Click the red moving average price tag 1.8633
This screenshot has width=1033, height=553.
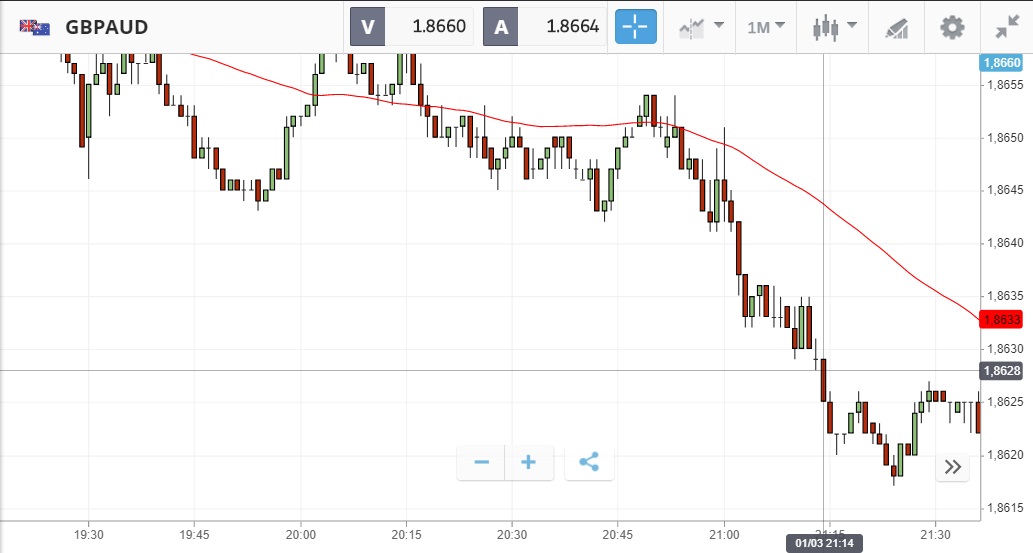(x=1001, y=320)
